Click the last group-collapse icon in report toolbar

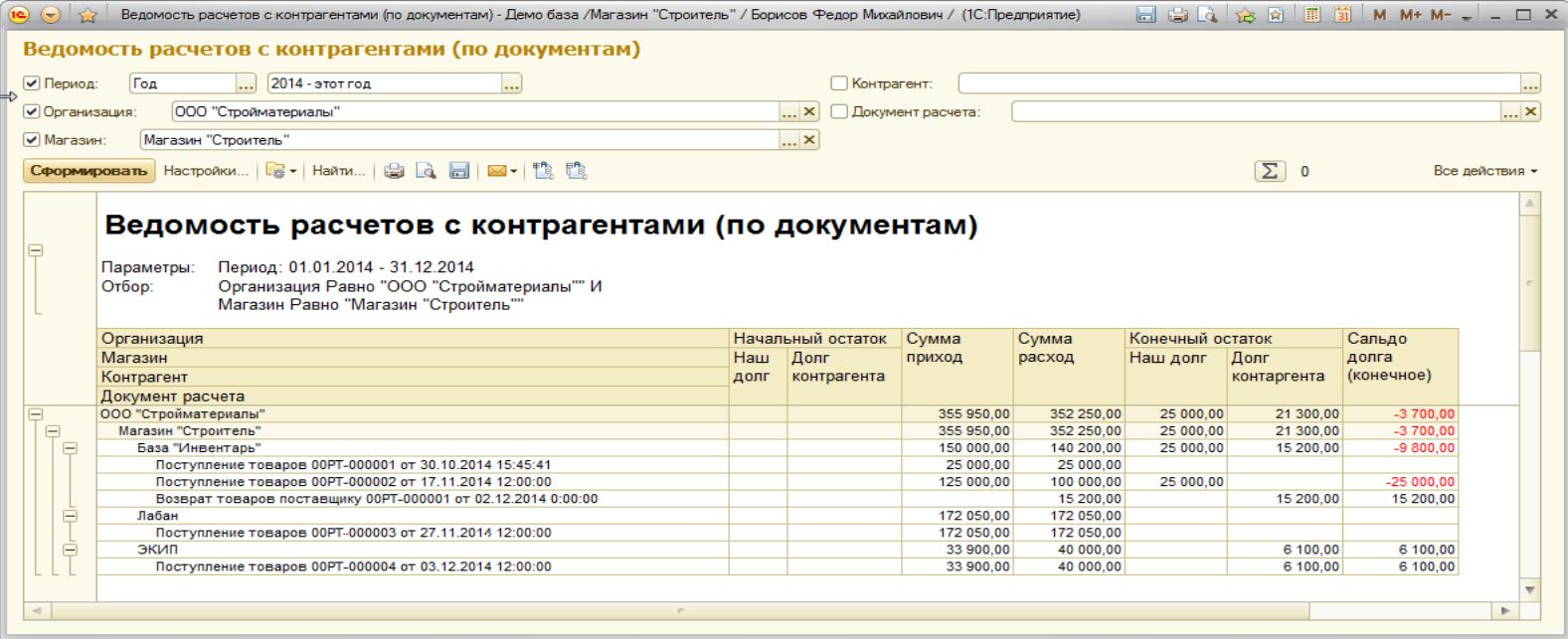point(577,171)
